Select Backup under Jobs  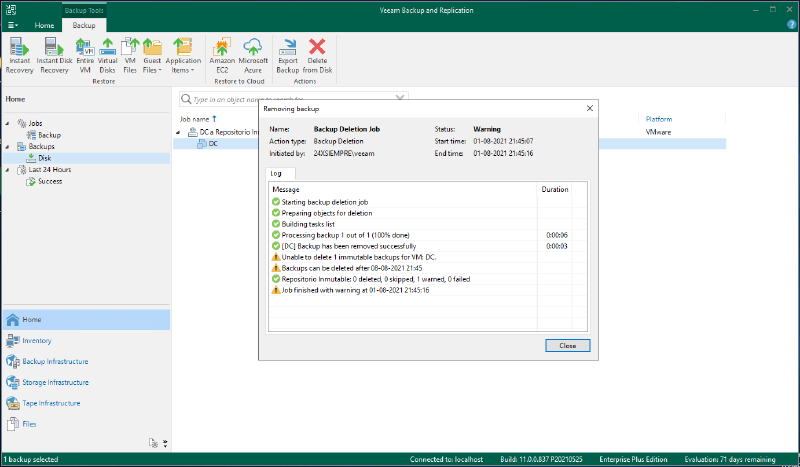point(44,135)
